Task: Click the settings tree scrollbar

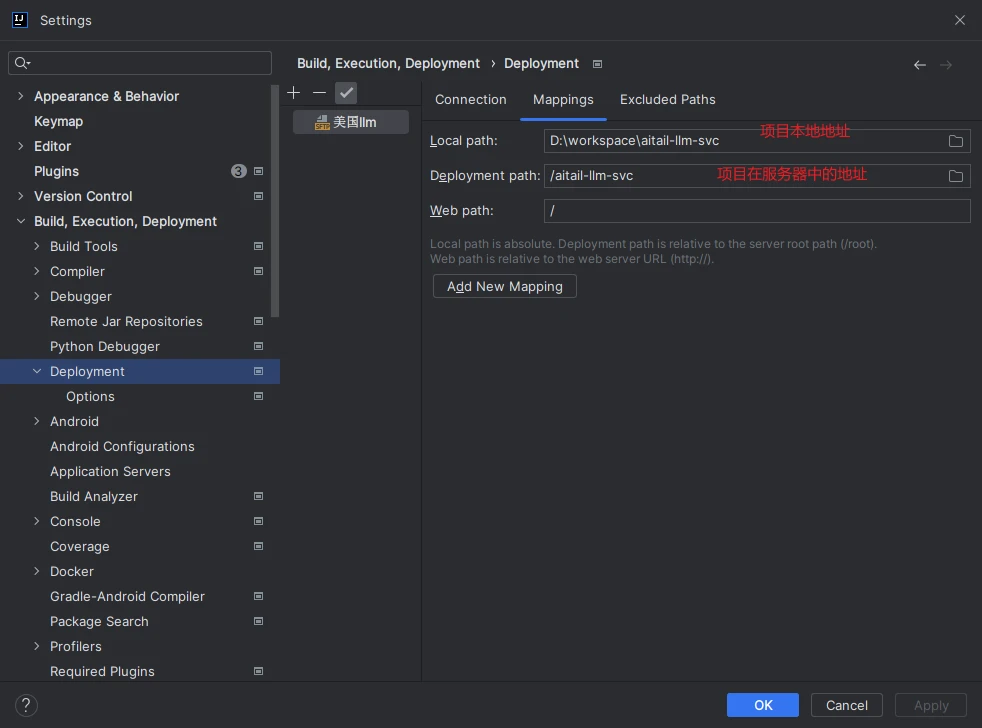Action: pos(275,200)
